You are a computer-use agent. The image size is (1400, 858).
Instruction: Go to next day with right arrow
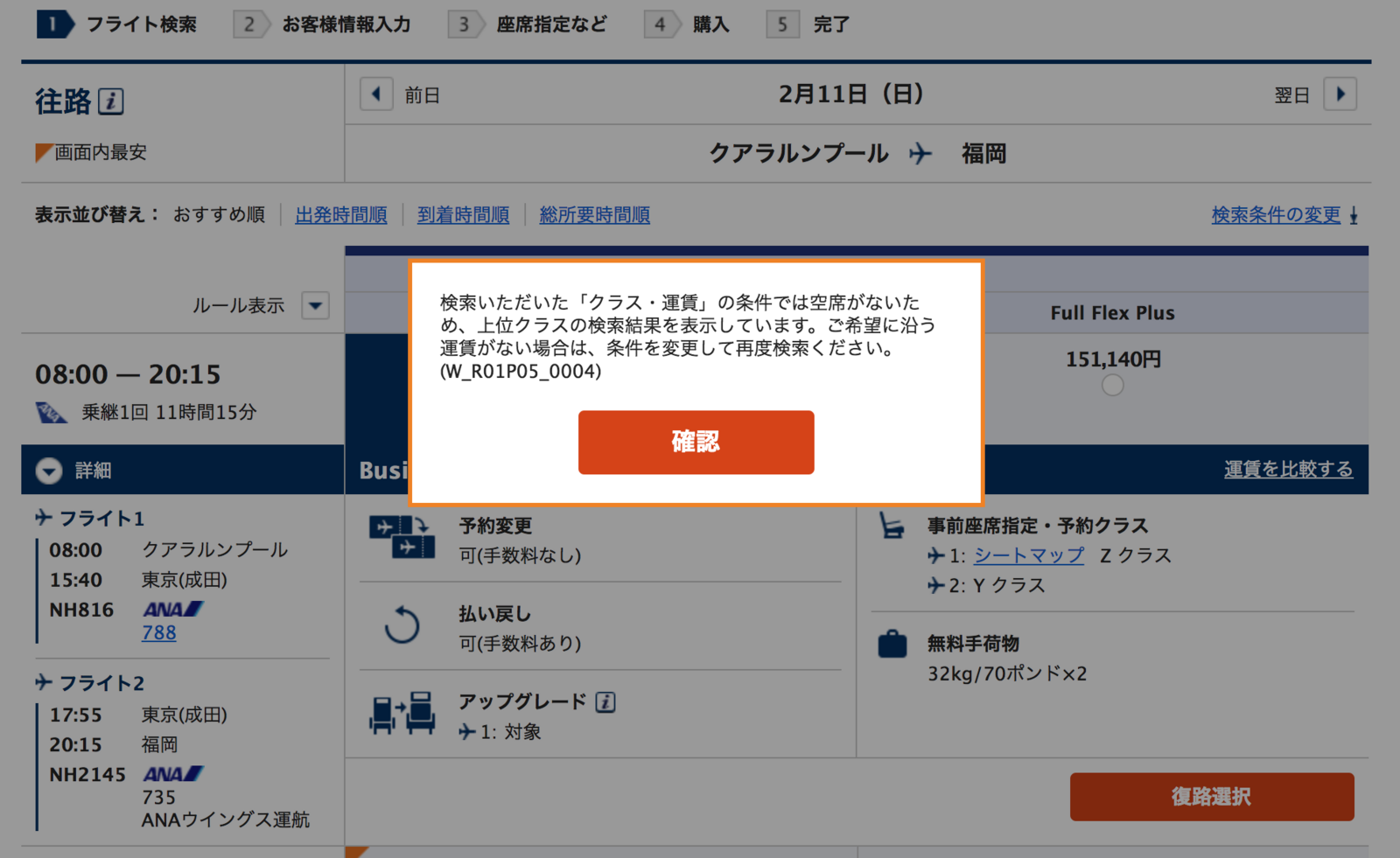pos(1340,94)
